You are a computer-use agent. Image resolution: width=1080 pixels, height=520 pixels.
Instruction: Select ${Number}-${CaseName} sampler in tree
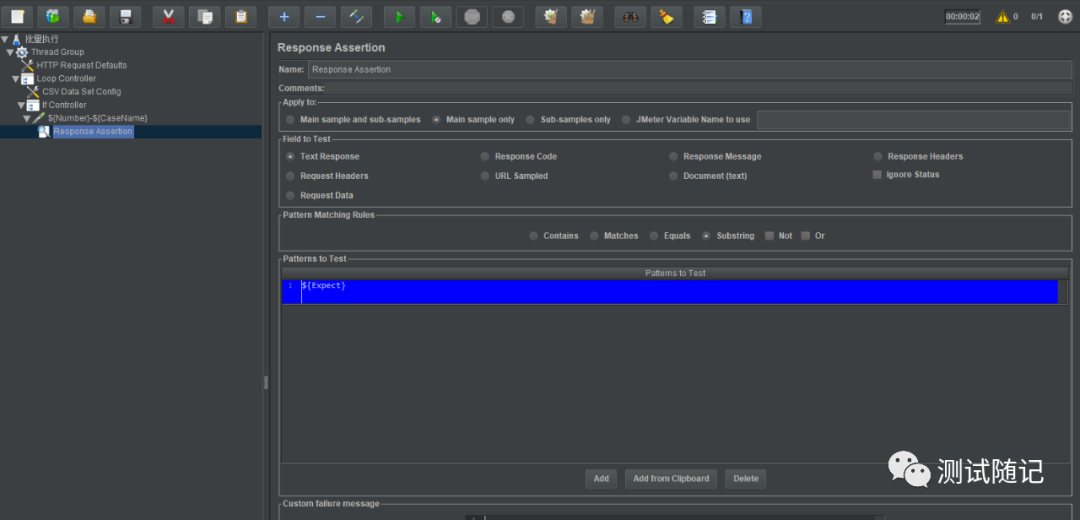pos(97,118)
